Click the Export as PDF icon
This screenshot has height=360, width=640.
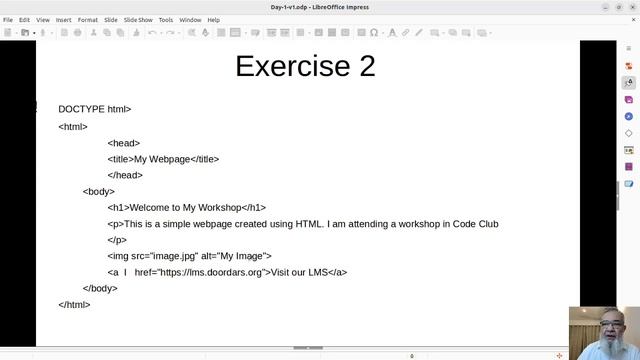point(64,33)
